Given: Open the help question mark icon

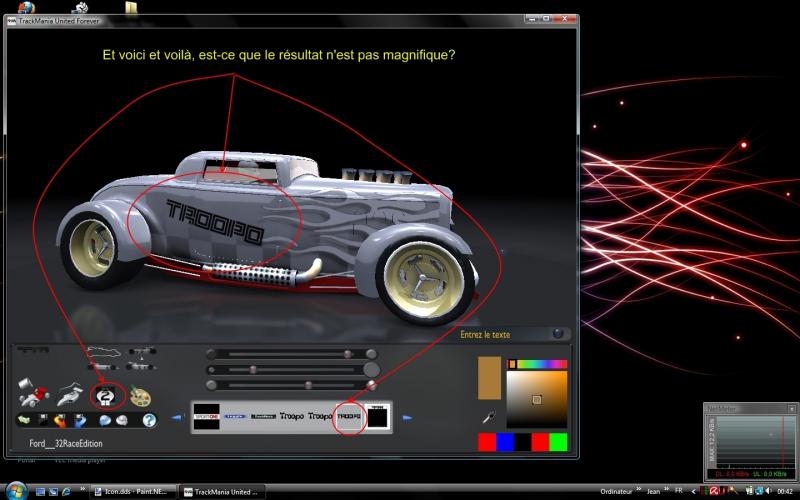Looking at the screenshot, I should pos(149,420).
